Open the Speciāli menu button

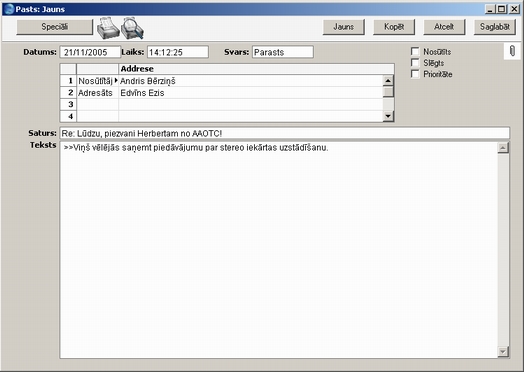pos(55,27)
